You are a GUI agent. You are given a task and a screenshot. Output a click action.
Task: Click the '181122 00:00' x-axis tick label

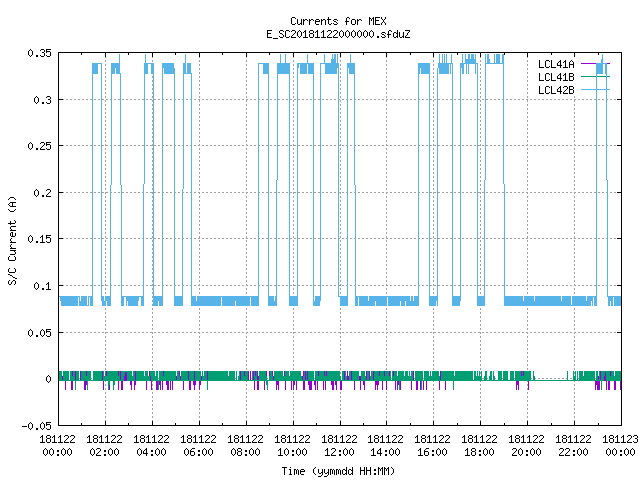[58, 446]
